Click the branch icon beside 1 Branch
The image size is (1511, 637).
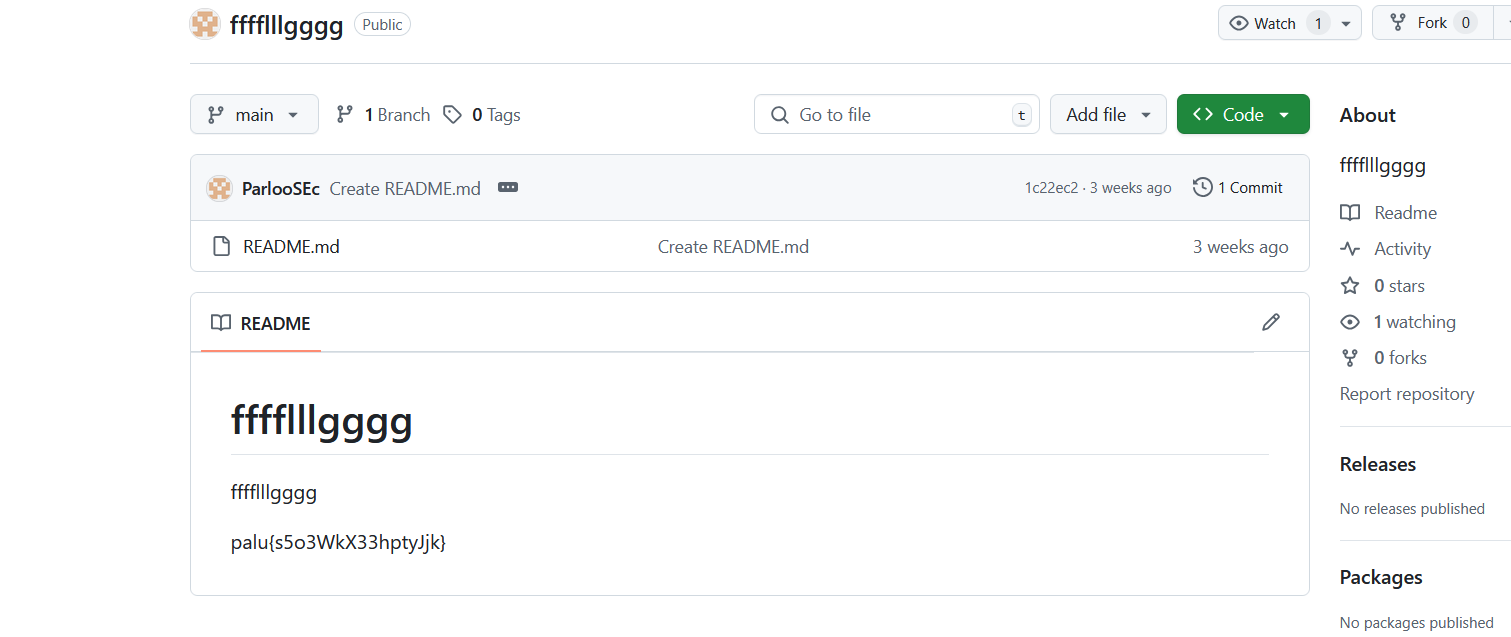(345, 115)
